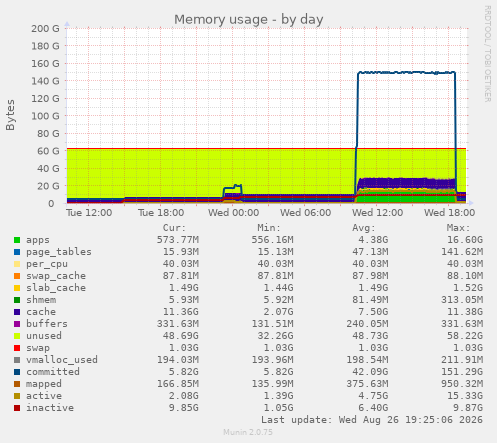The image size is (497, 443).
Task: Click the active average value 4.75G
Action: [373, 396]
